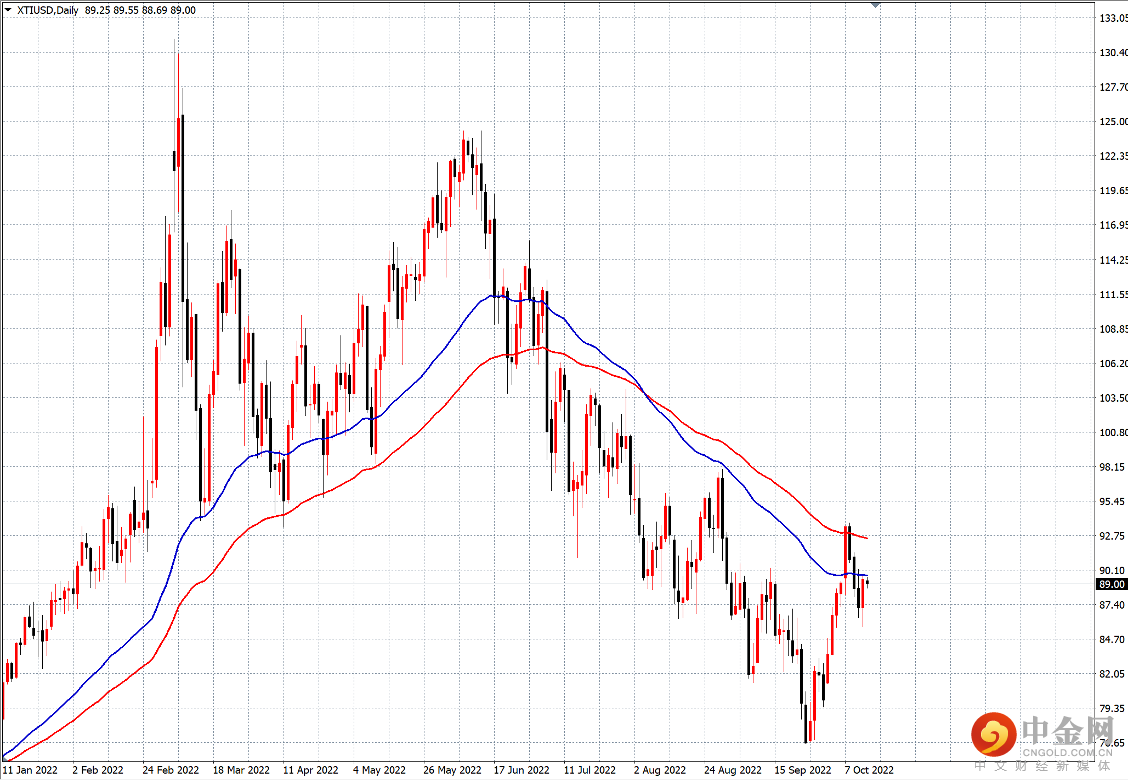Image resolution: width=1128 pixels, height=784 pixels.
Task: Click the 133.05 price scale label
Action: pos(1114,18)
